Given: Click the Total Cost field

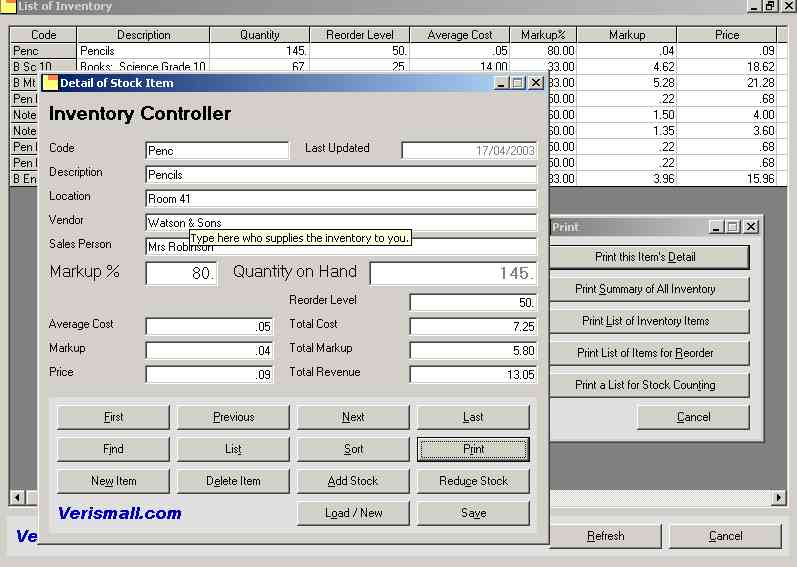Looking at the screenshot, I should click(473, 326).
